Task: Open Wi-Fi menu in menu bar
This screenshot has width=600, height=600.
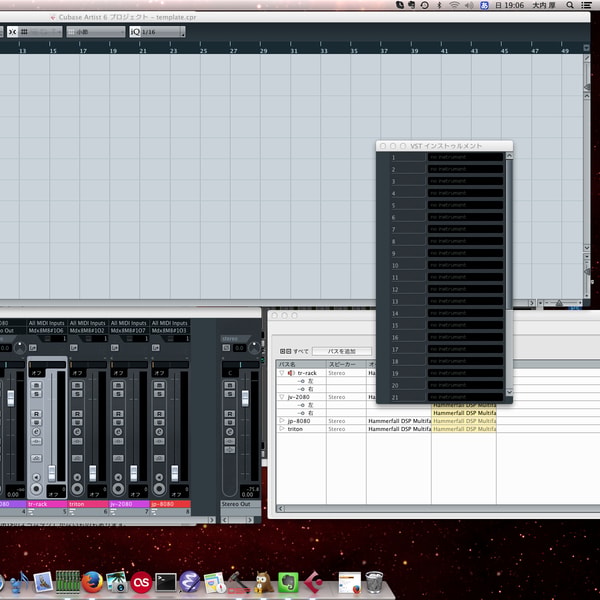Action: click(x=454, y=5)
